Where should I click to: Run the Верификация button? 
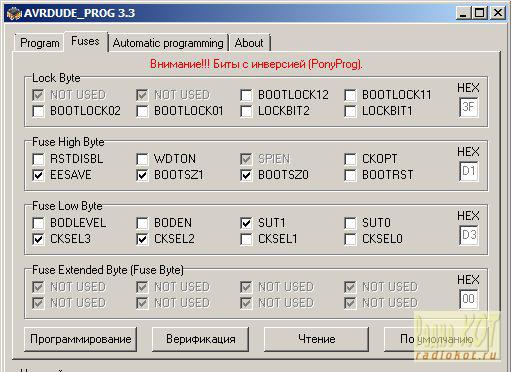coord(201,339)
